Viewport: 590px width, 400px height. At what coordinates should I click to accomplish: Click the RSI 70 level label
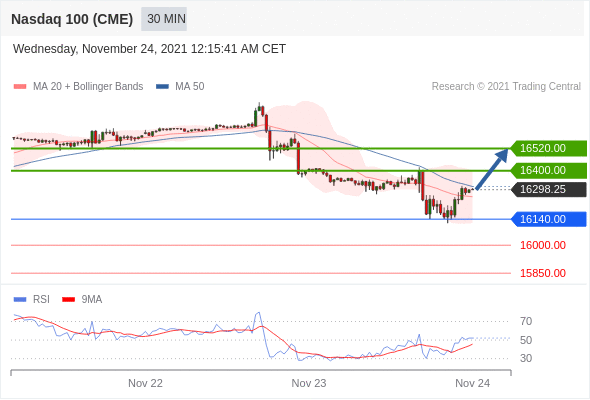526,321
